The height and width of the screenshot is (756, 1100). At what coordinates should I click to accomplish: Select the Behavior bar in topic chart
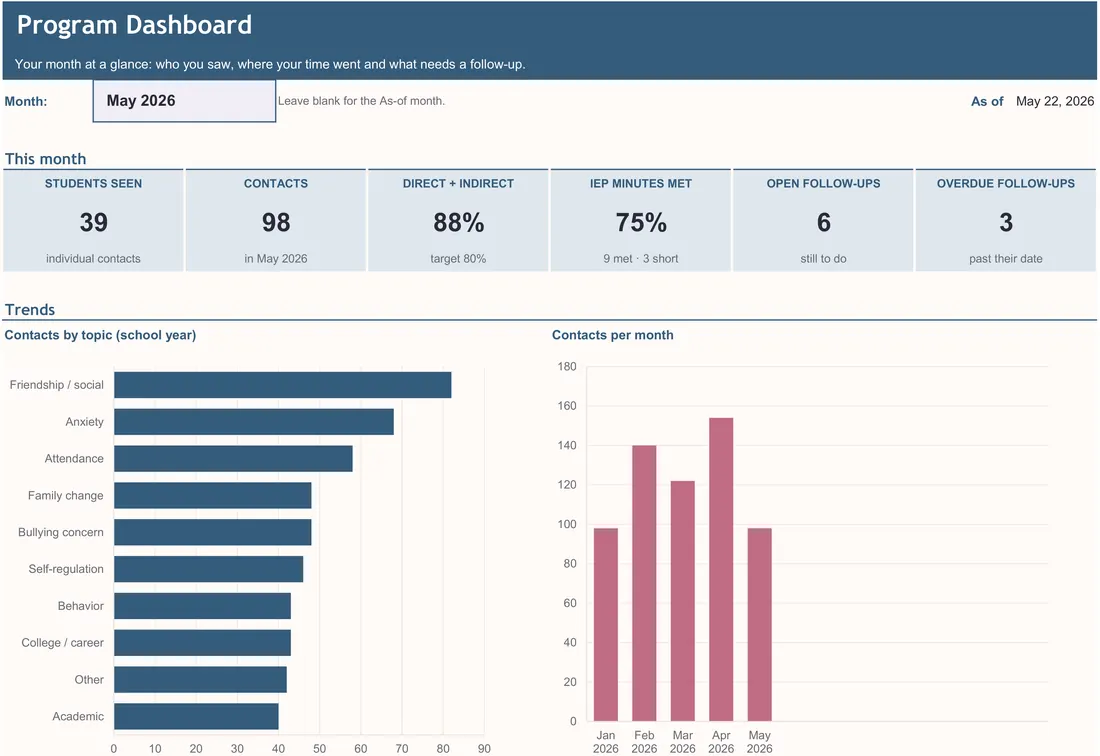(203, 606)
